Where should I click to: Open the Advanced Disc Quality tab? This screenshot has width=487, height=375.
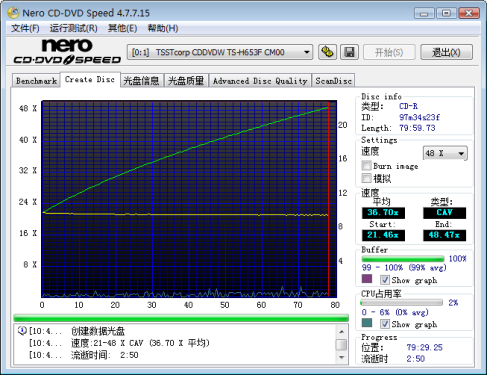pyautogui.click(x=260, y=81)
